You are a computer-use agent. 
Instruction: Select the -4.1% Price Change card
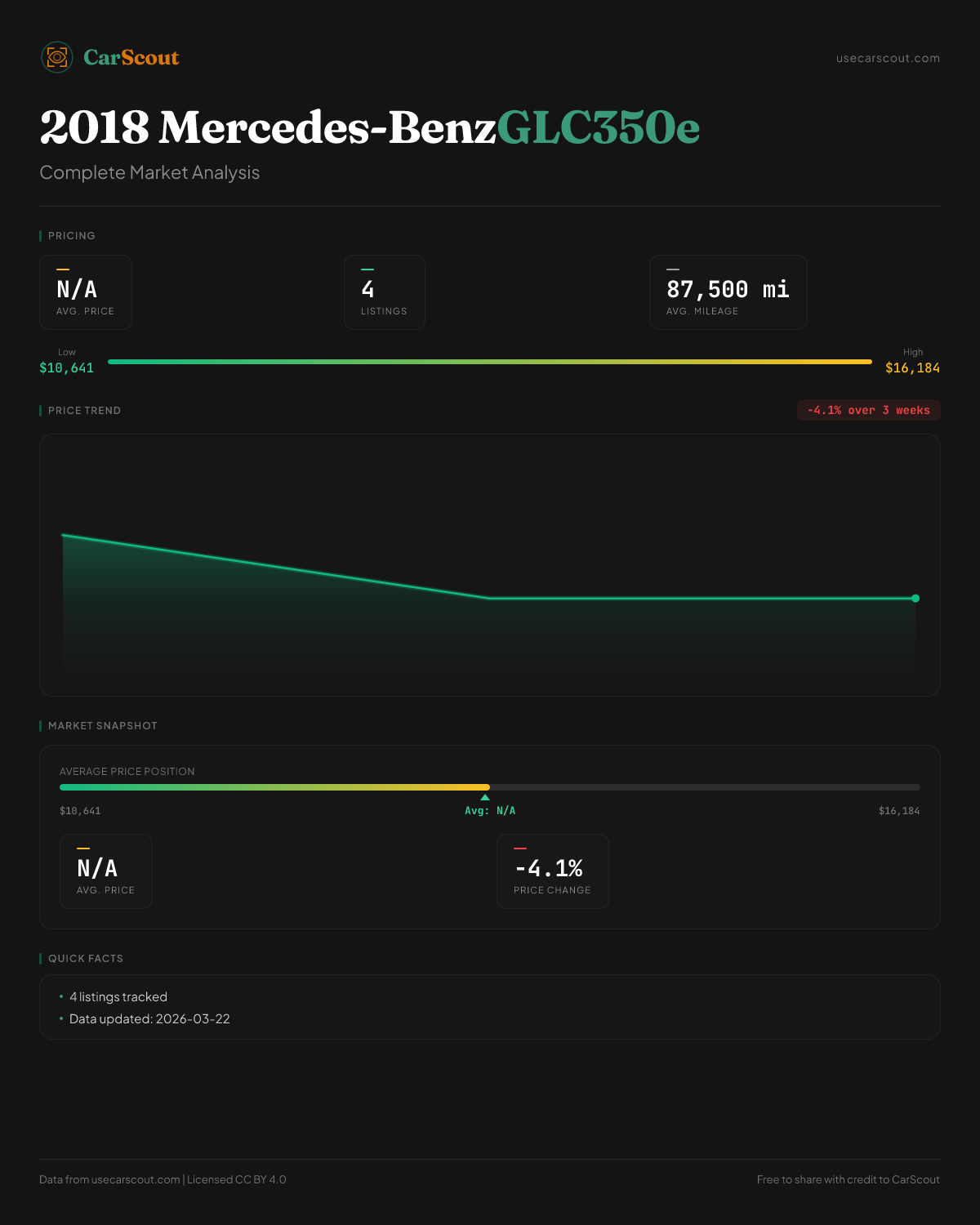point(552,871)
